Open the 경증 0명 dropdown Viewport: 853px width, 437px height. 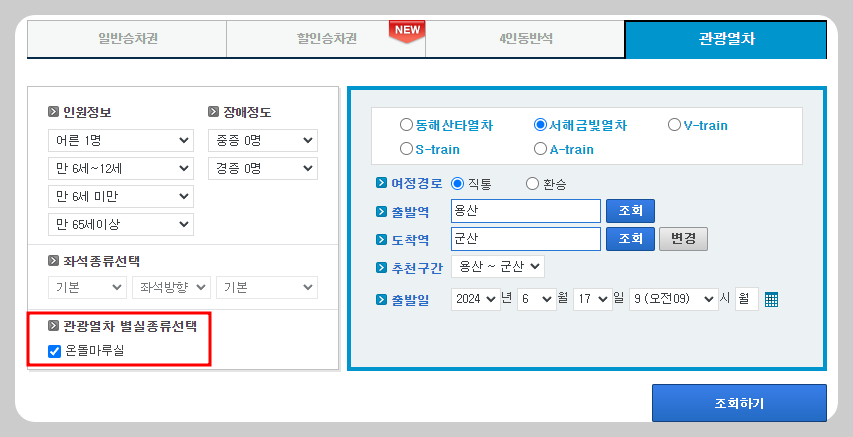(263, 168)
